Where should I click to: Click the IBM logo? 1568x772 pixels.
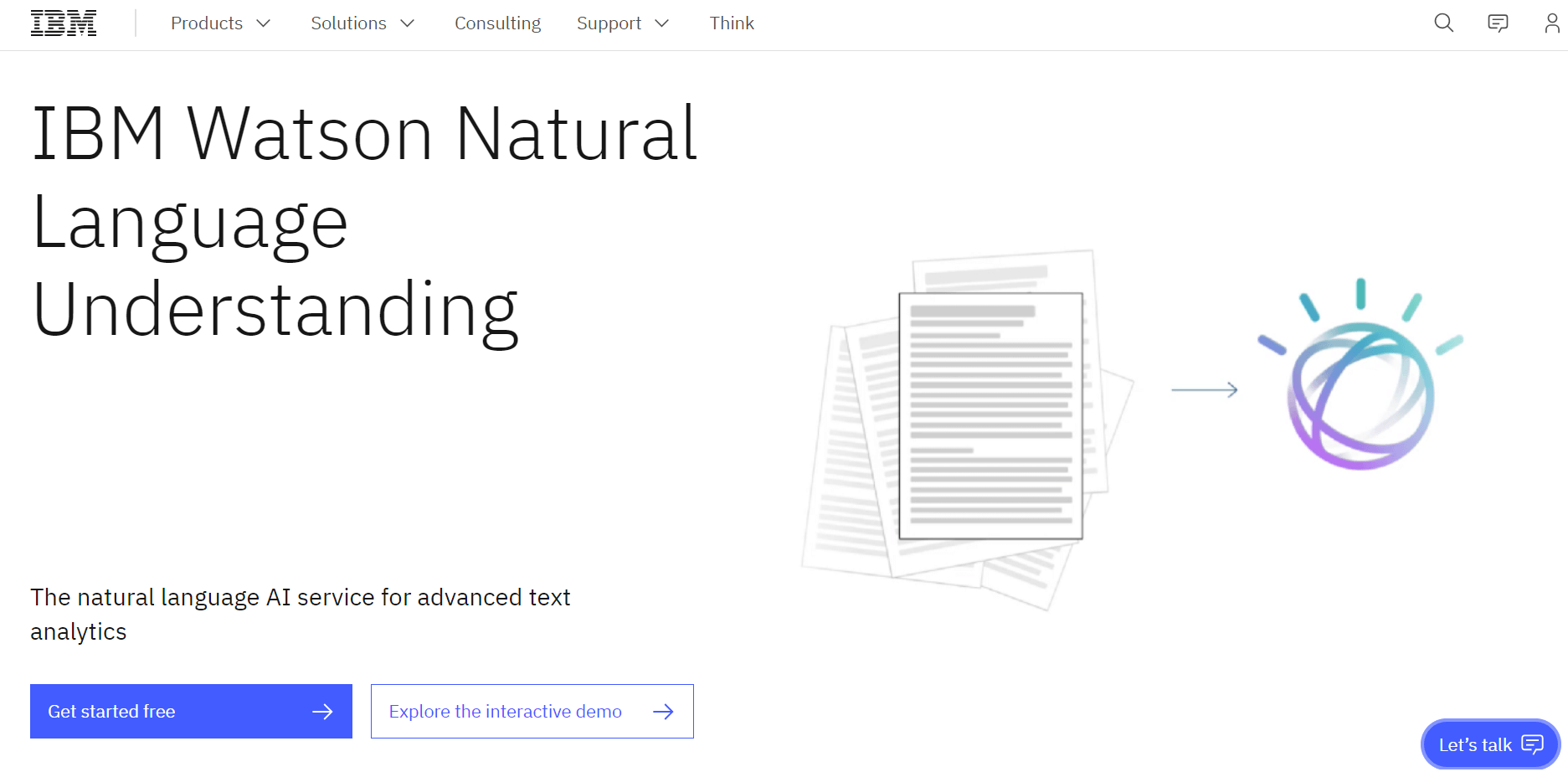(64, 23)
